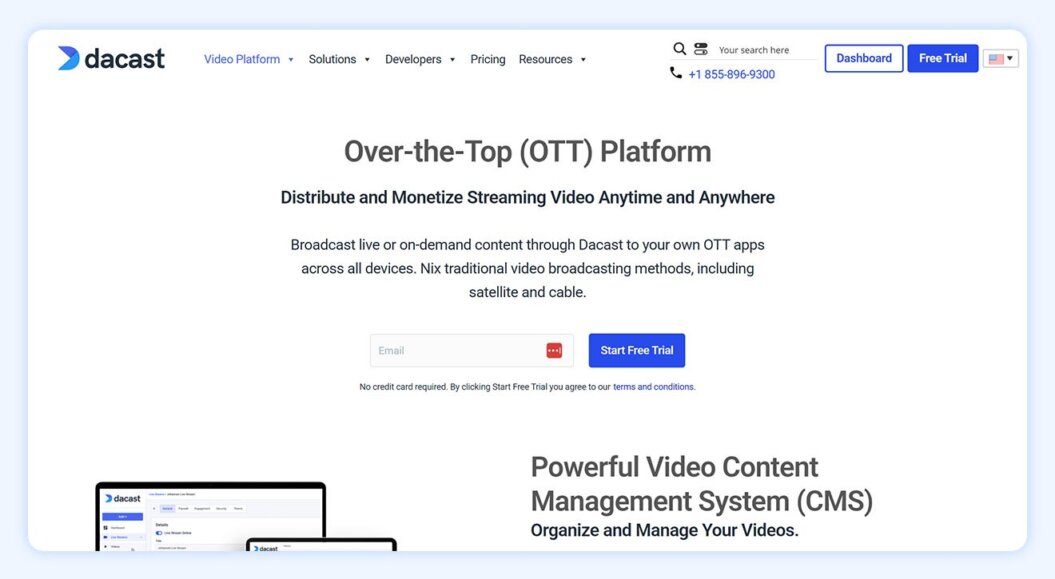Expand the Developers dropdown

tap(414, 59)
